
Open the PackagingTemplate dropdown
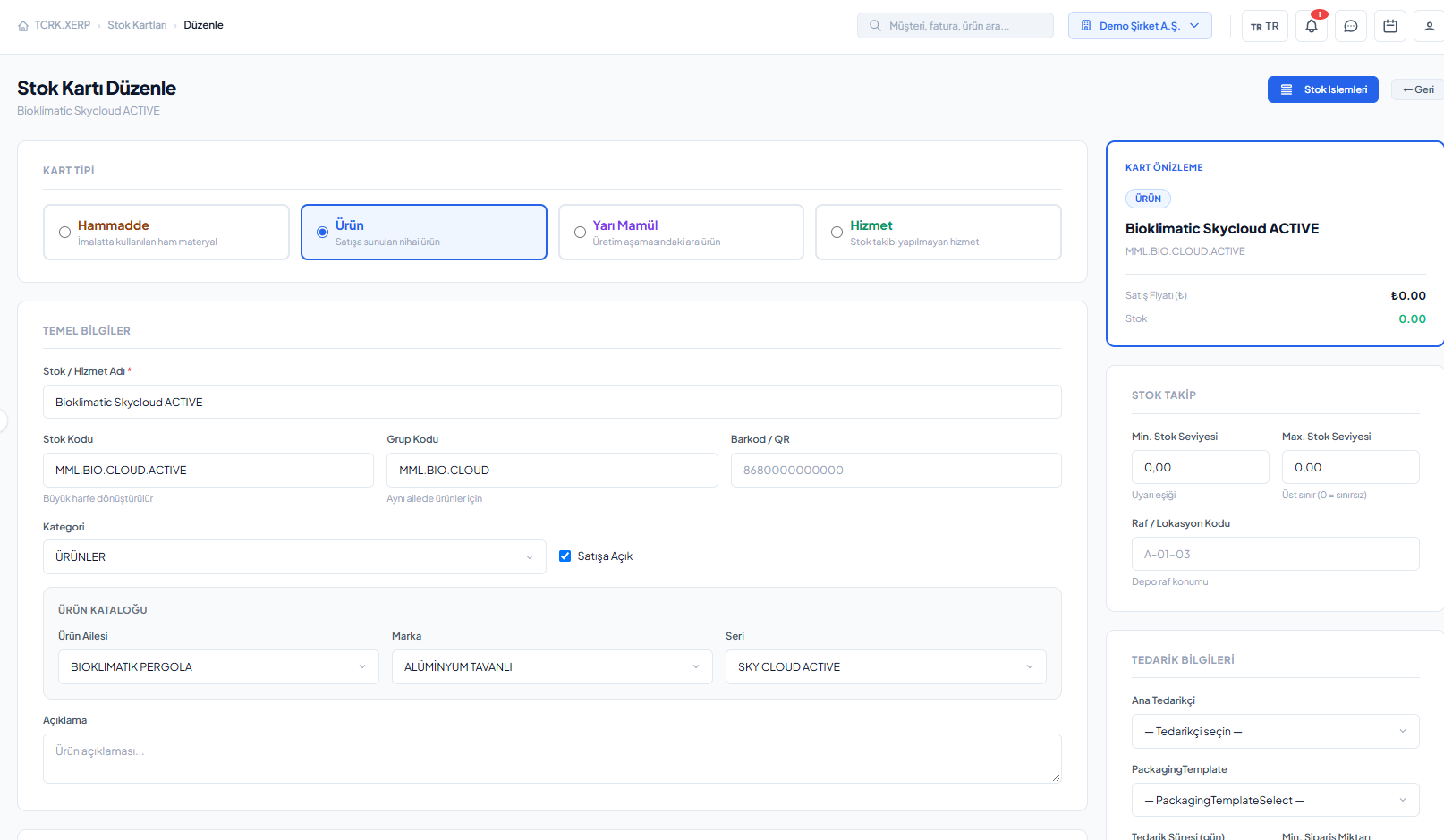[1276, 800]
